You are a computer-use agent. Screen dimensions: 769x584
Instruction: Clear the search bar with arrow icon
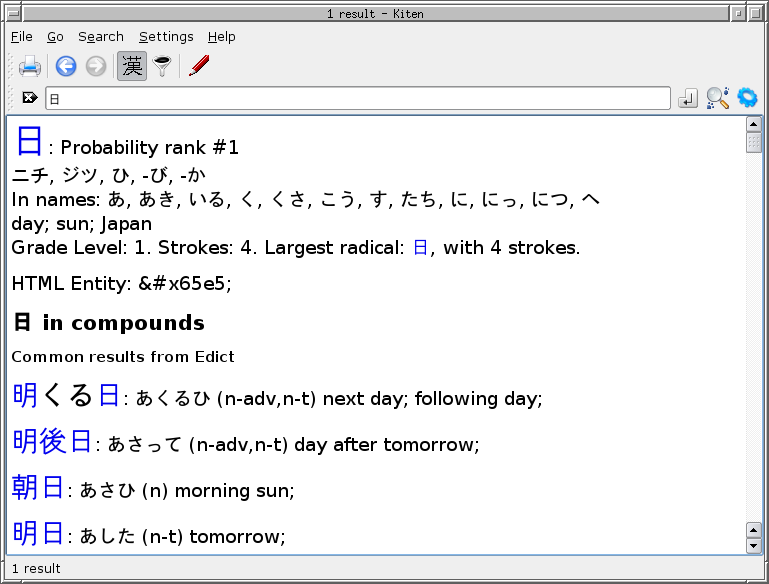click(x=29, y=98)
